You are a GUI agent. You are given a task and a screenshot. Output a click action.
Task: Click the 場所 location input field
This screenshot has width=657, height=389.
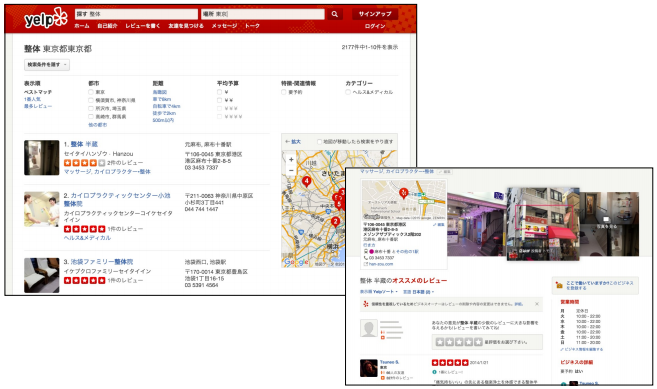click(263, 14)
